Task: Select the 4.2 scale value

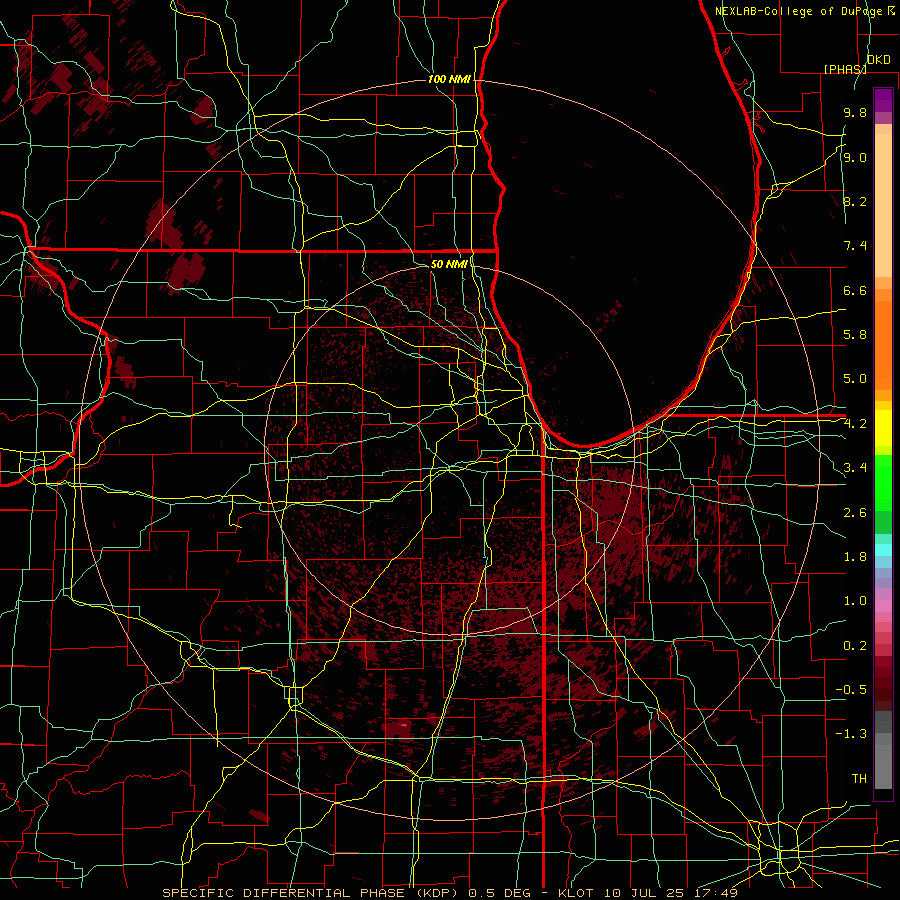Action: click(855, 424)
